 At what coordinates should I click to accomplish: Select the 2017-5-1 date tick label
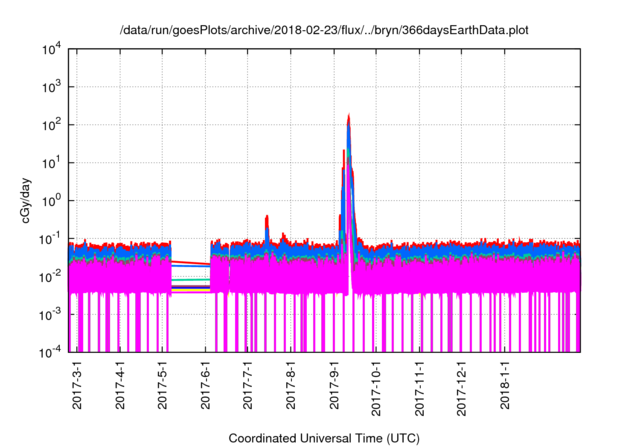tap(162, 384)
